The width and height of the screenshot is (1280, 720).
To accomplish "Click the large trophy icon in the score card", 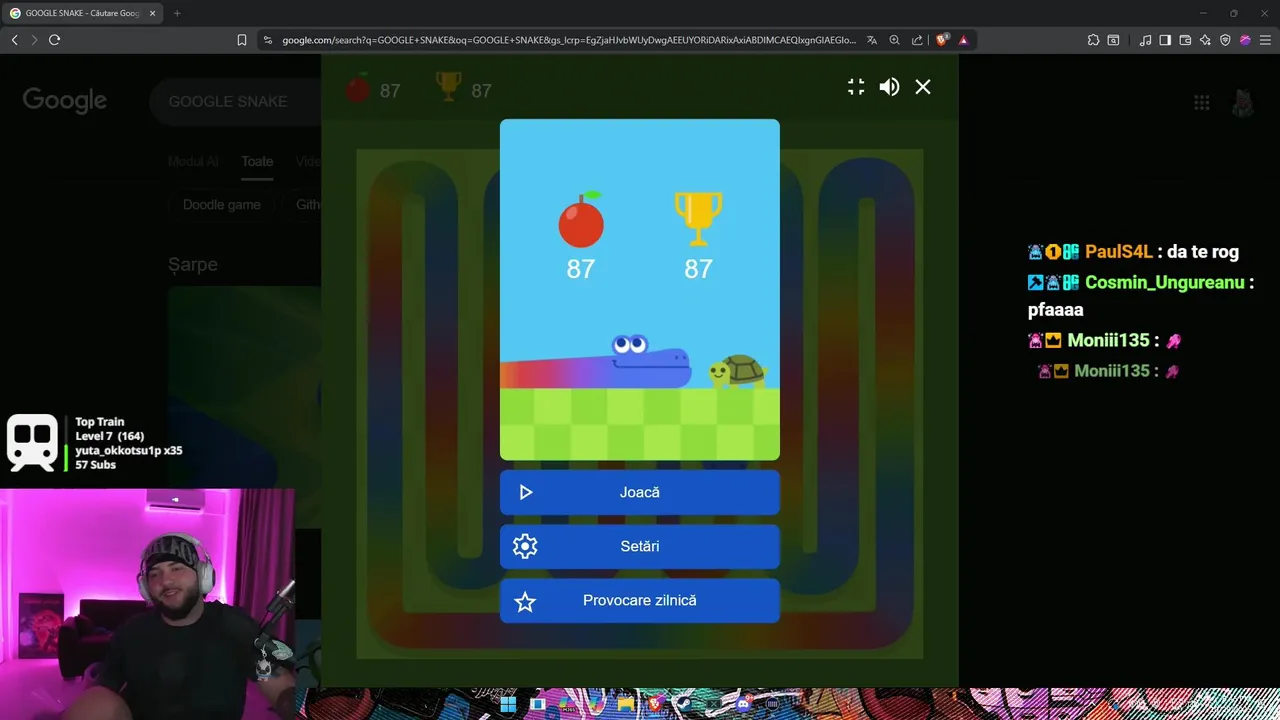I will [698, 219].
